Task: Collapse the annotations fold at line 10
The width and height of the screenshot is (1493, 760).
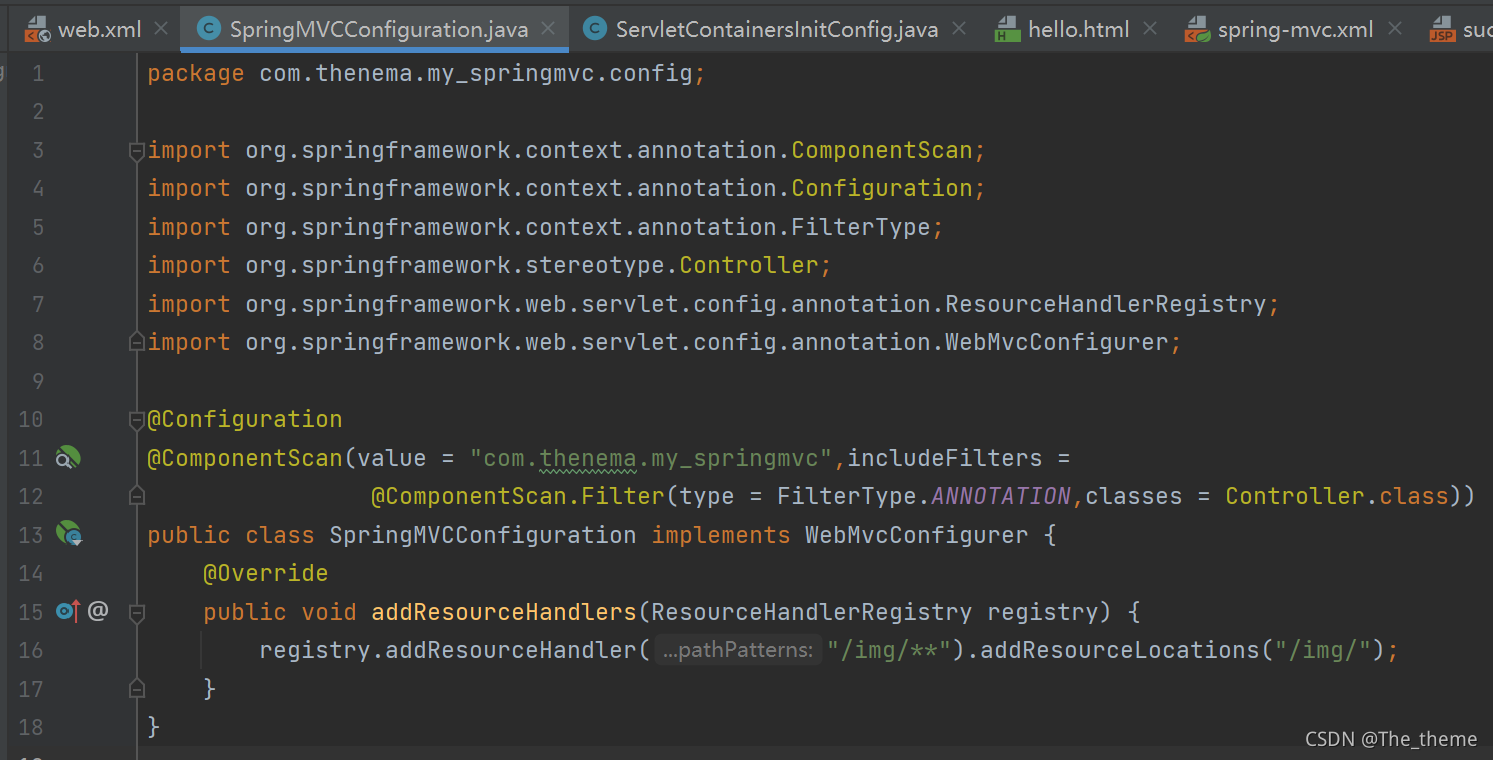Action: click(137, 420)
